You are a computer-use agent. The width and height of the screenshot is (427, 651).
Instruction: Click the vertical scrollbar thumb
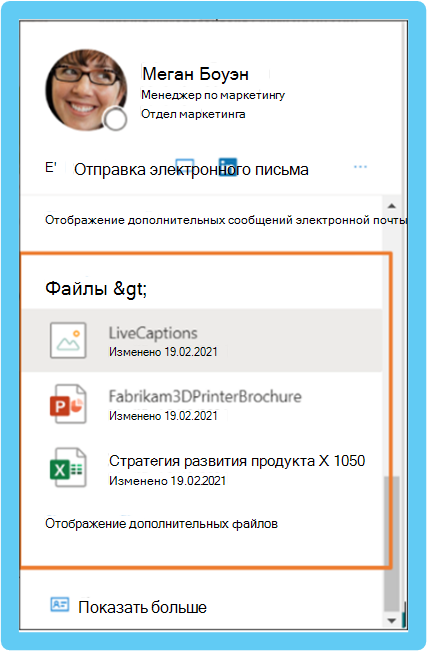(391, 544)
